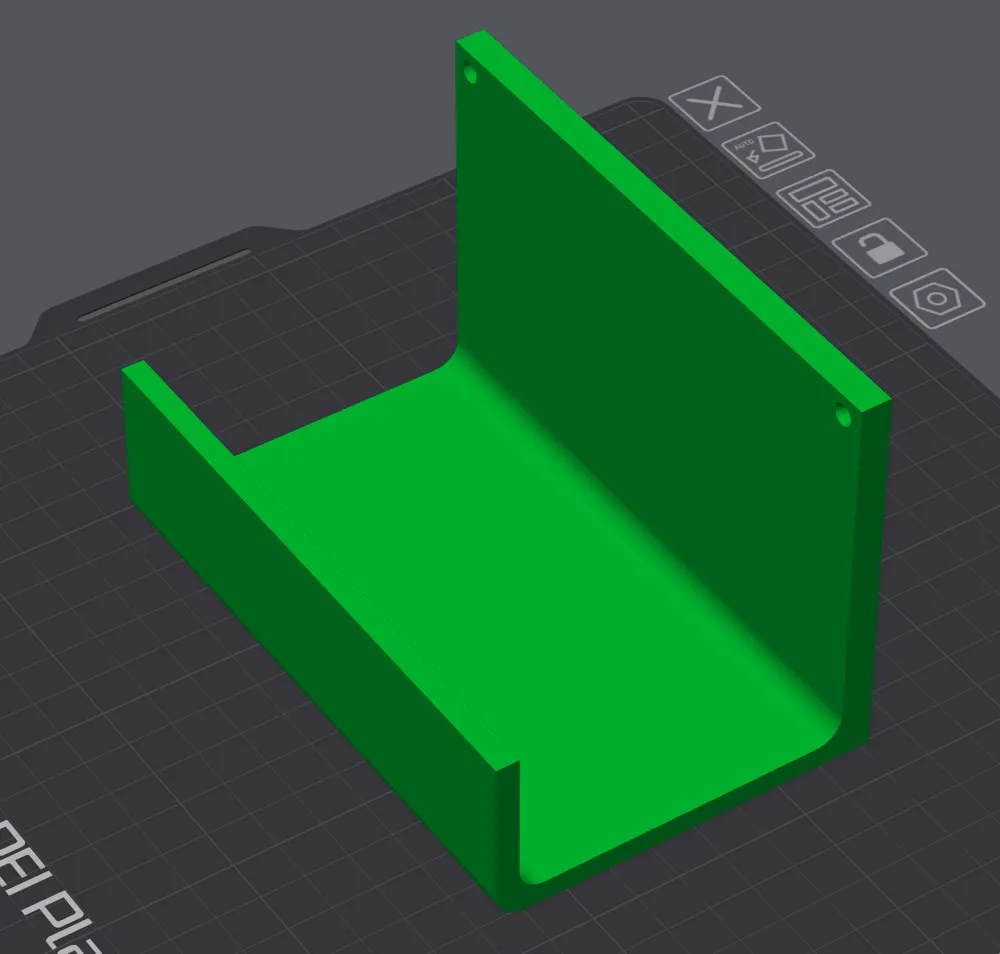The width and height of the screenshot is (1000, 954).
Task: Click the top edge of the short wall
Action: point(320,560)
